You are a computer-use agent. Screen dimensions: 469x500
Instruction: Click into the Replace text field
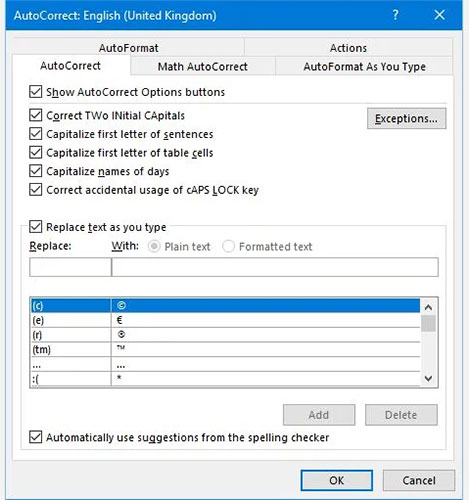(x=70, y=267)
